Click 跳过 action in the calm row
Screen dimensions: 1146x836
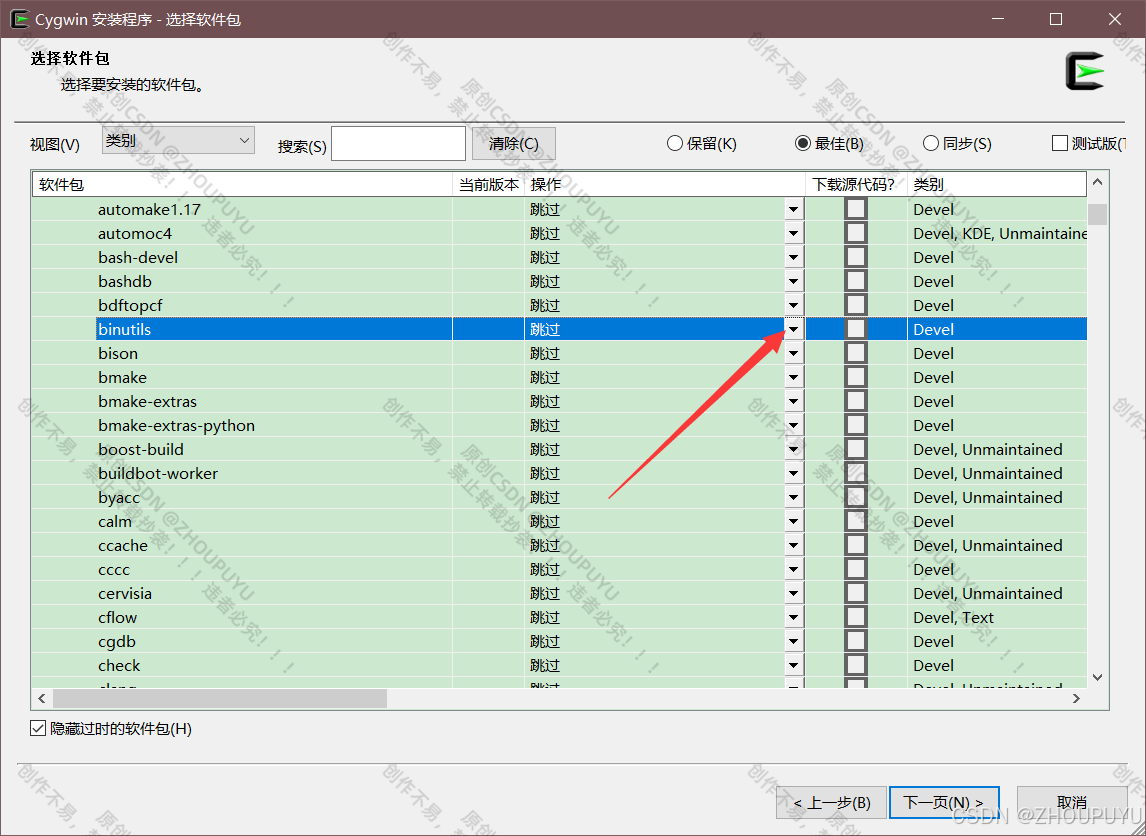pos(545,521)
